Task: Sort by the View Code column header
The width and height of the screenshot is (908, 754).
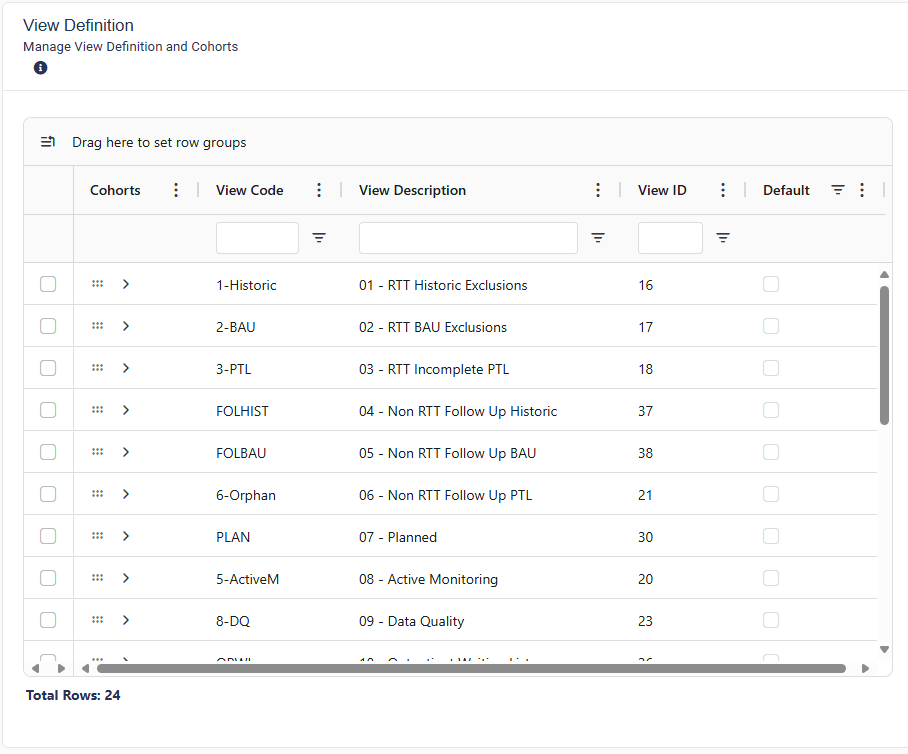Action: pyautogui.click(x=249, y=190)
